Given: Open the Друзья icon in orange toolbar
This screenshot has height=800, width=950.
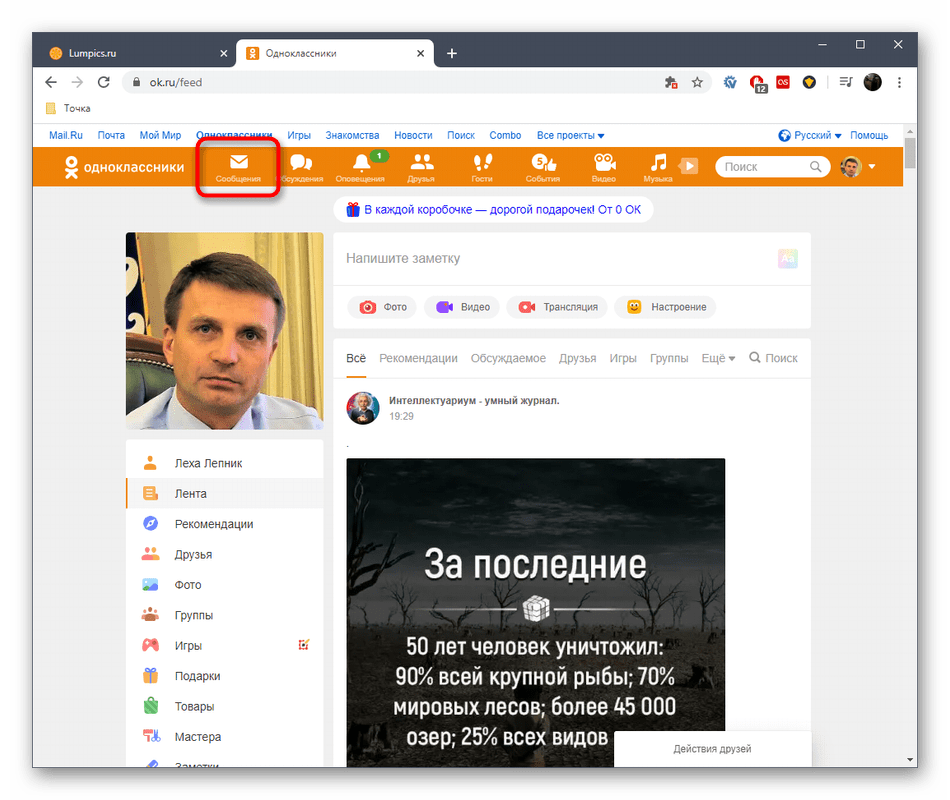Looking at the screenshot, I should pos(421,167).
